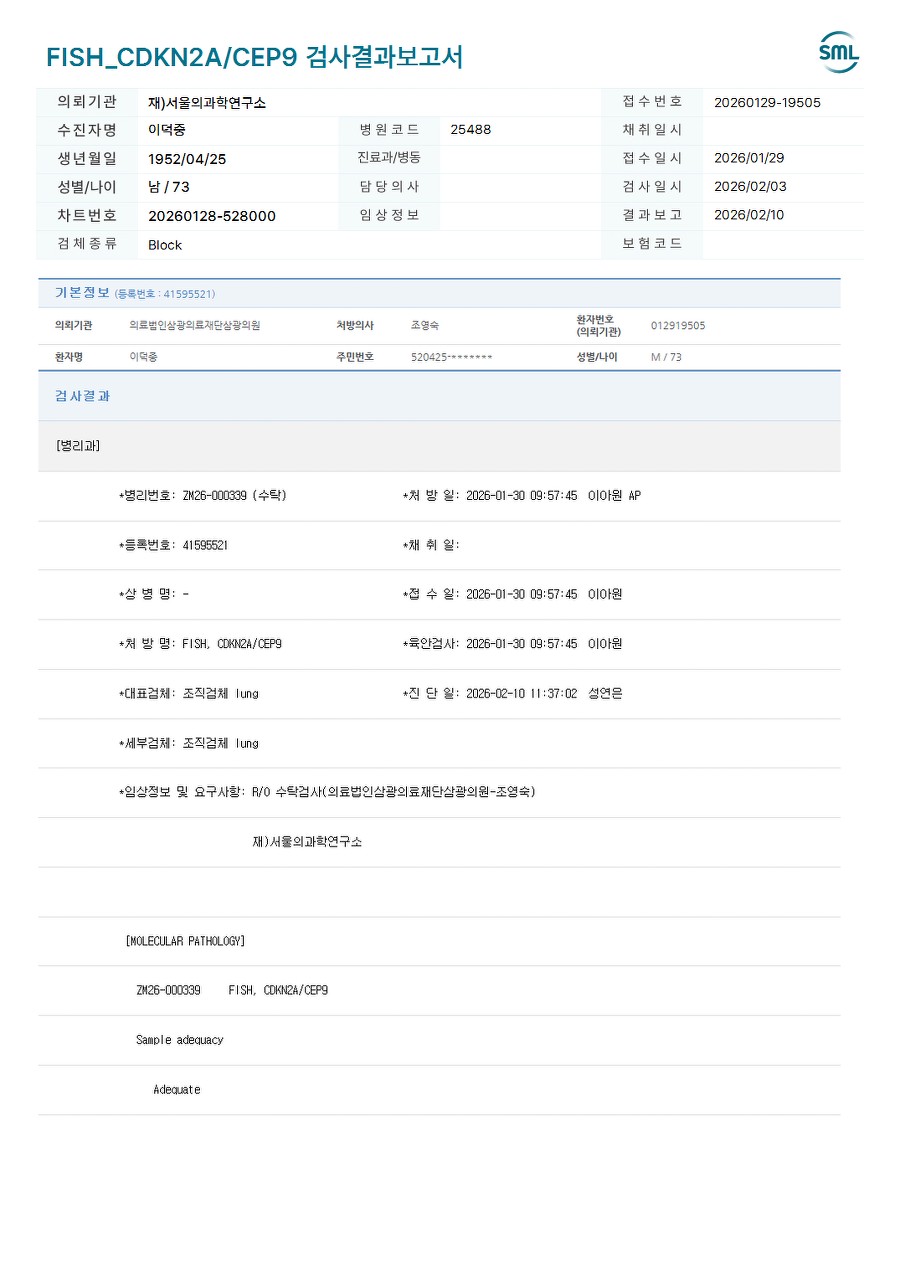Click the SML logo icon
900x1271 pixels.
click(839, 52)
